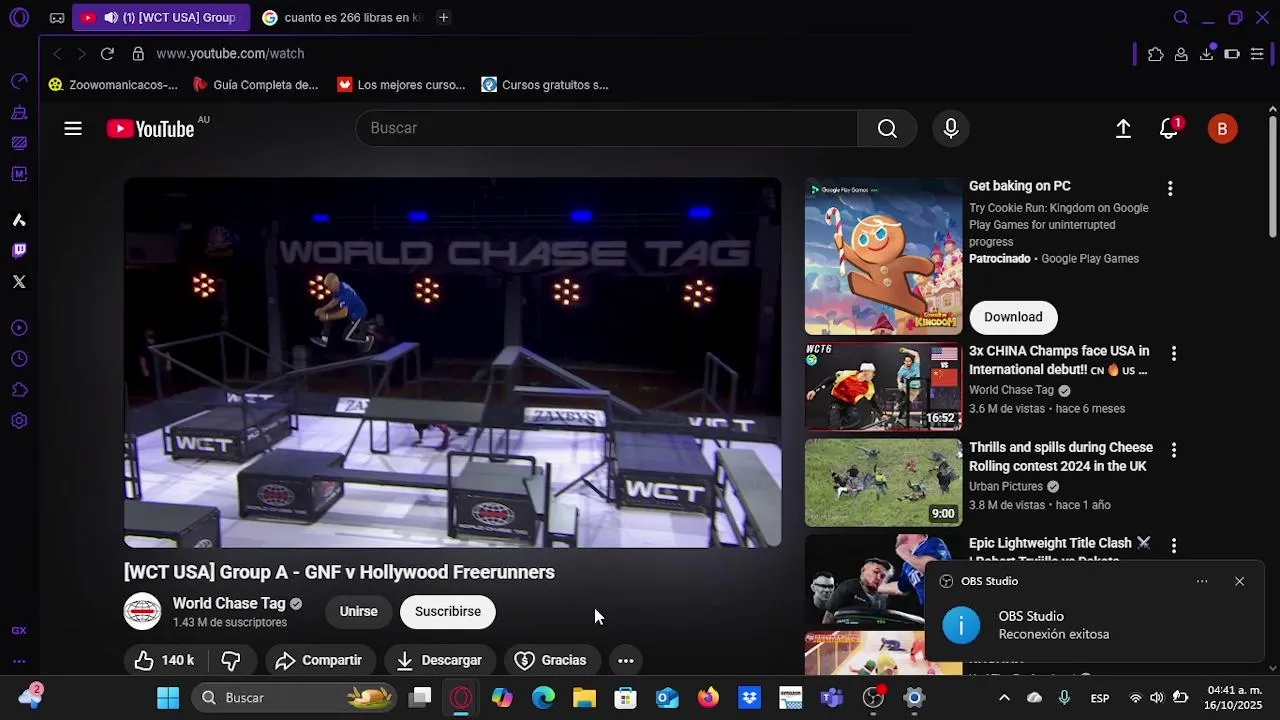Open the taskbar volume speaker icon

1157,697
